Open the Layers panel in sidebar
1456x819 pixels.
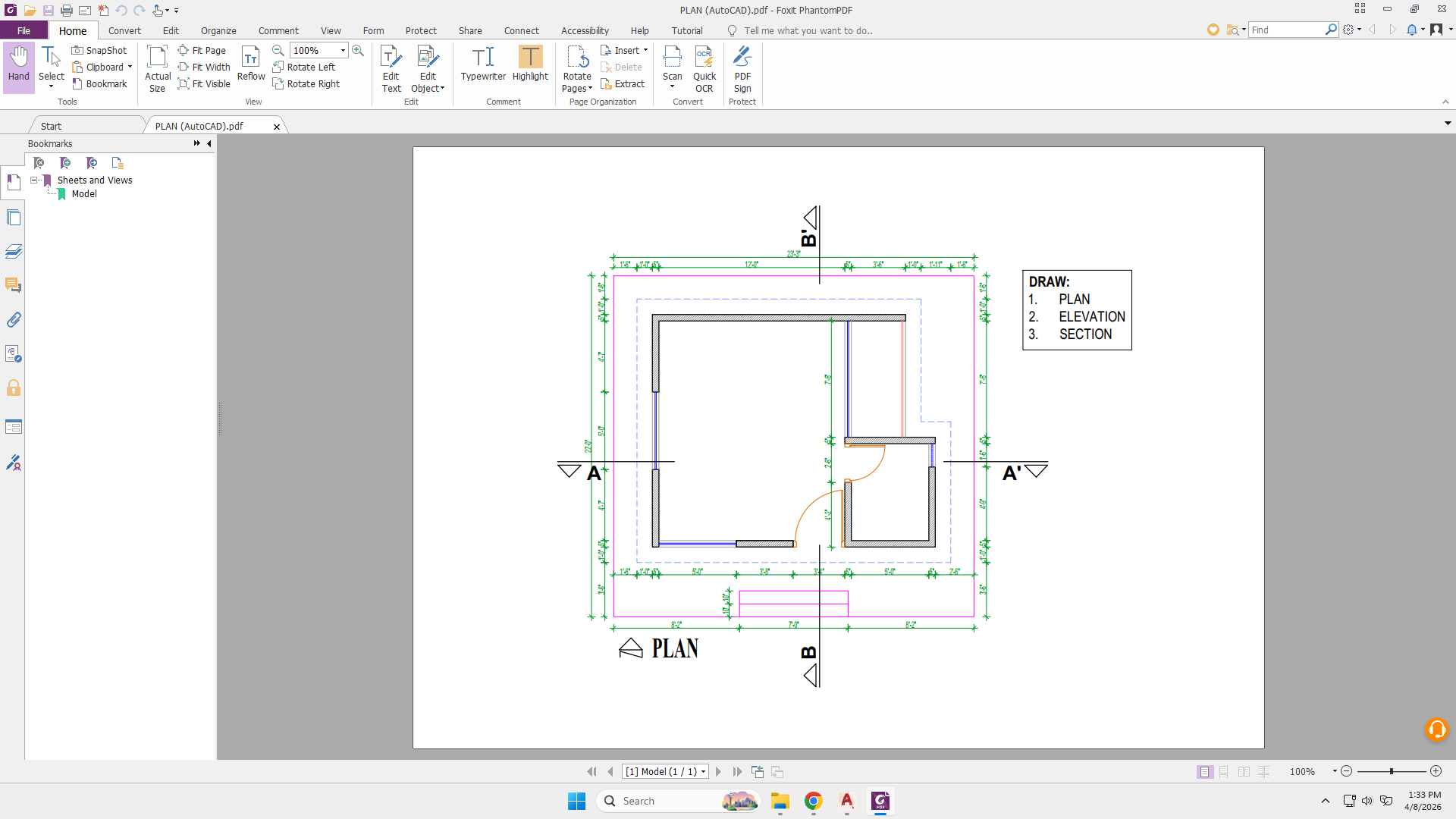point(14,252)
